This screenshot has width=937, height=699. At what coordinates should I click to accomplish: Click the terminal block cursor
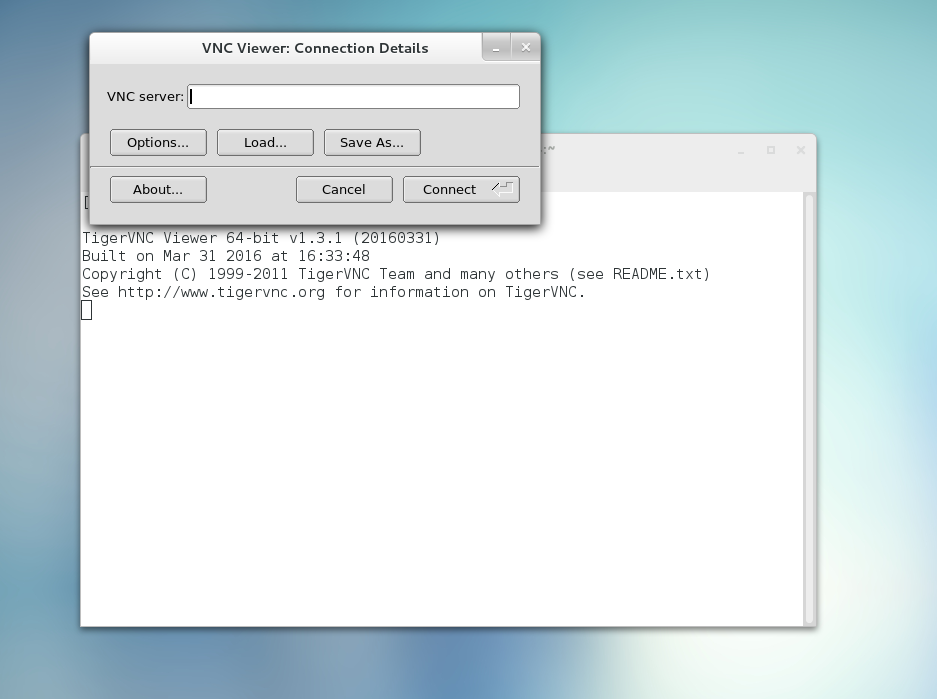pyautogui.click(x=87, y=310)
